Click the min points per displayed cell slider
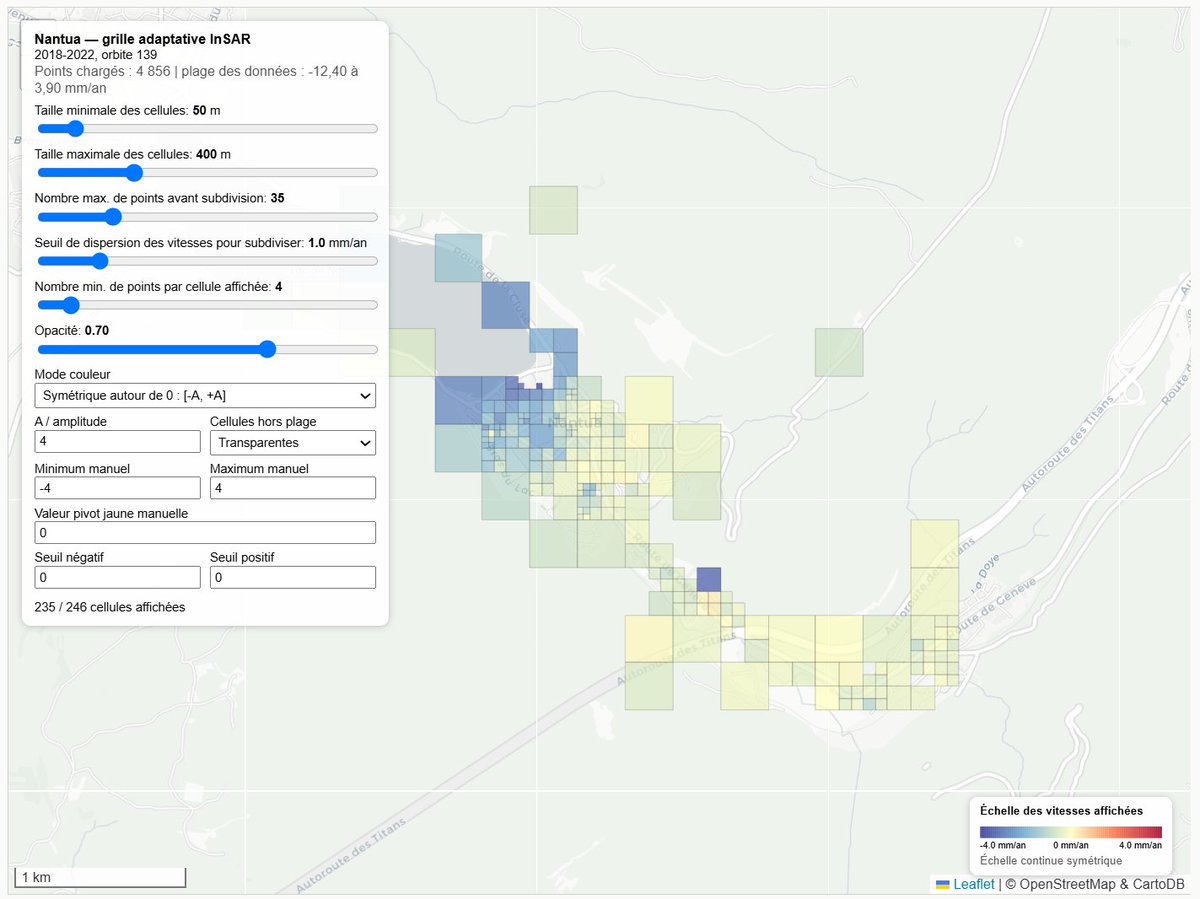This screenshot has width=1200, height=899. [207, 305]
